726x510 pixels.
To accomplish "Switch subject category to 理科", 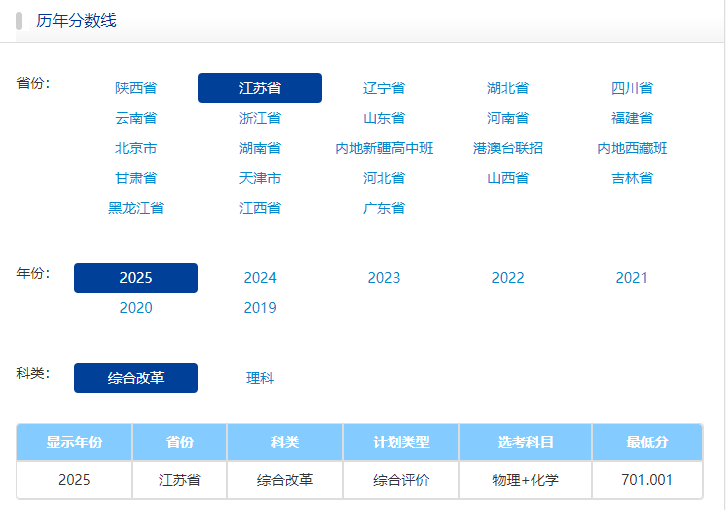I will click(x=260, y=378).
